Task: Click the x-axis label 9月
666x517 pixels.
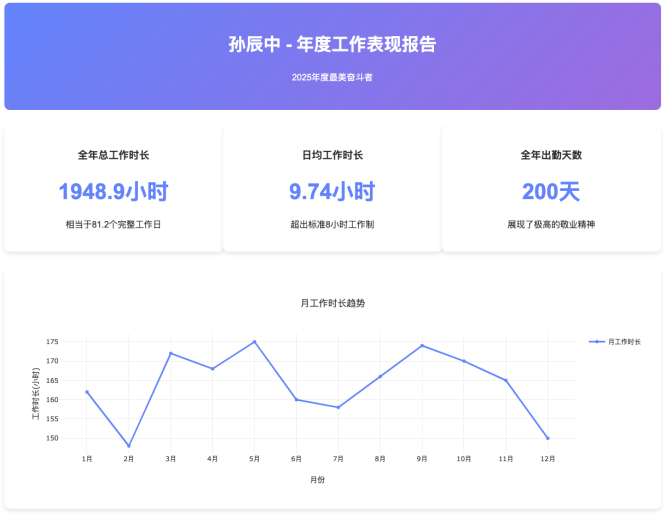Action: 422,459
